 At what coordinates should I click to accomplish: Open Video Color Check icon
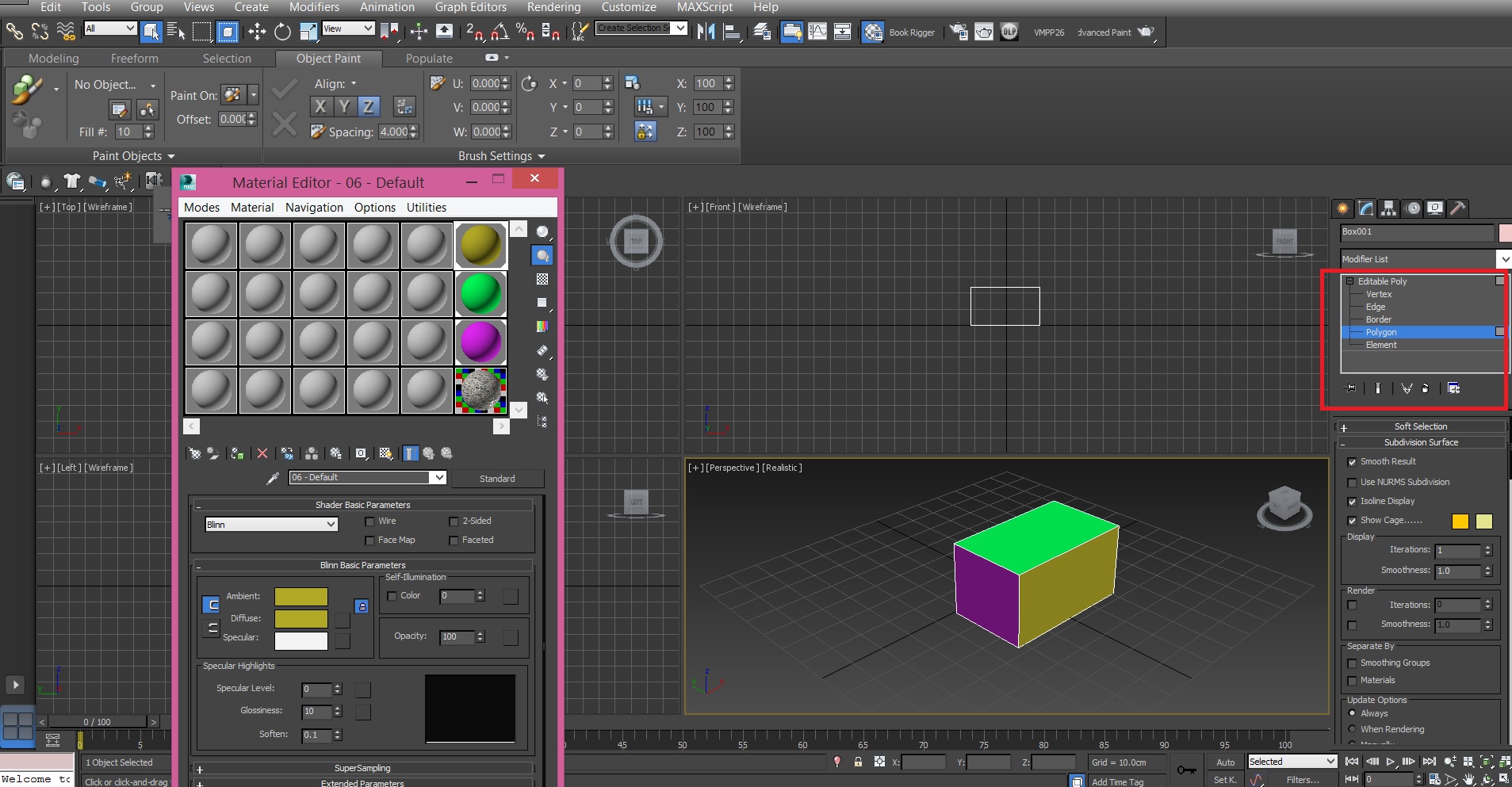(542, 327)
